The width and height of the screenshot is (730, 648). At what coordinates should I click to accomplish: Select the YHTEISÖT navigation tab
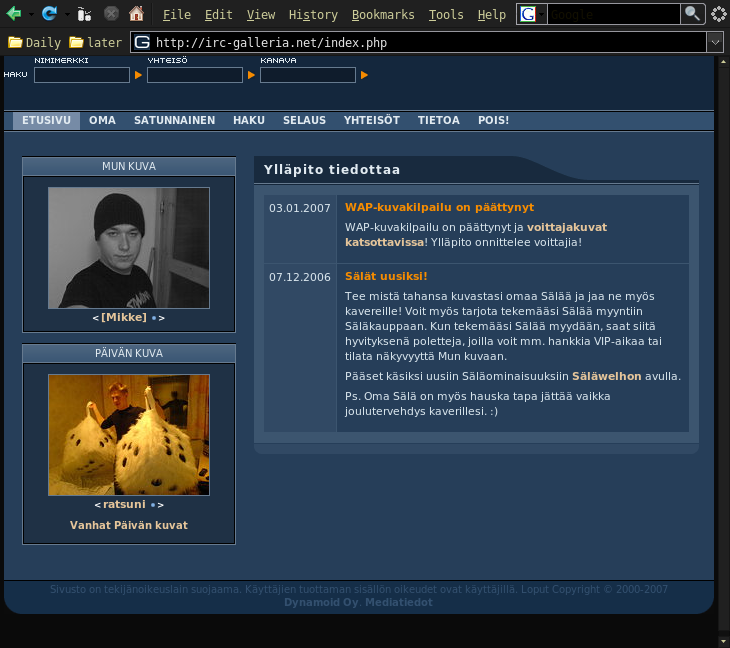pyautogui.click(x=372, y=121)
